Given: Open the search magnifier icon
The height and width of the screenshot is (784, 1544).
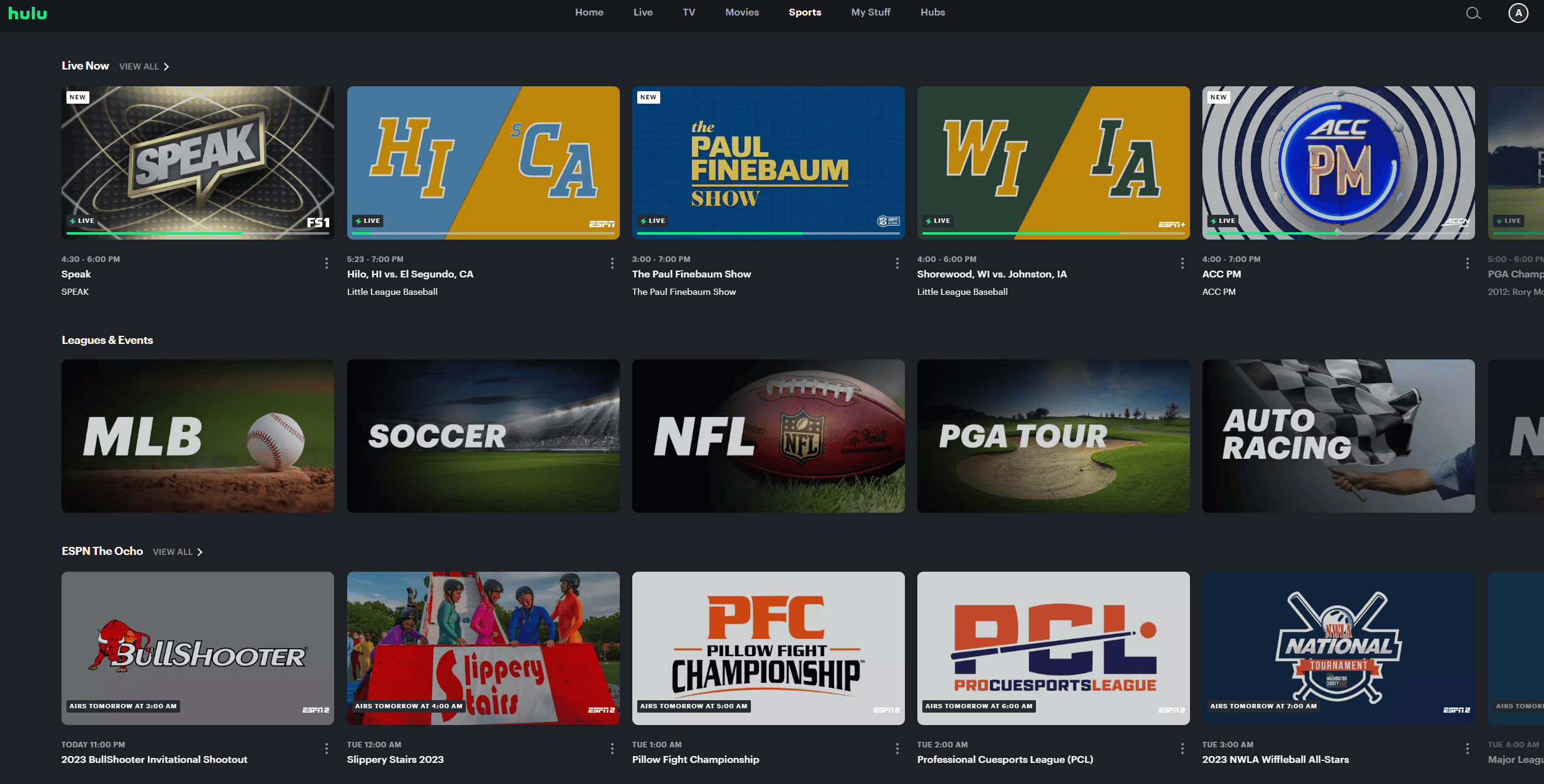Looking at the screenshot, I should [x=1473, y=13].
